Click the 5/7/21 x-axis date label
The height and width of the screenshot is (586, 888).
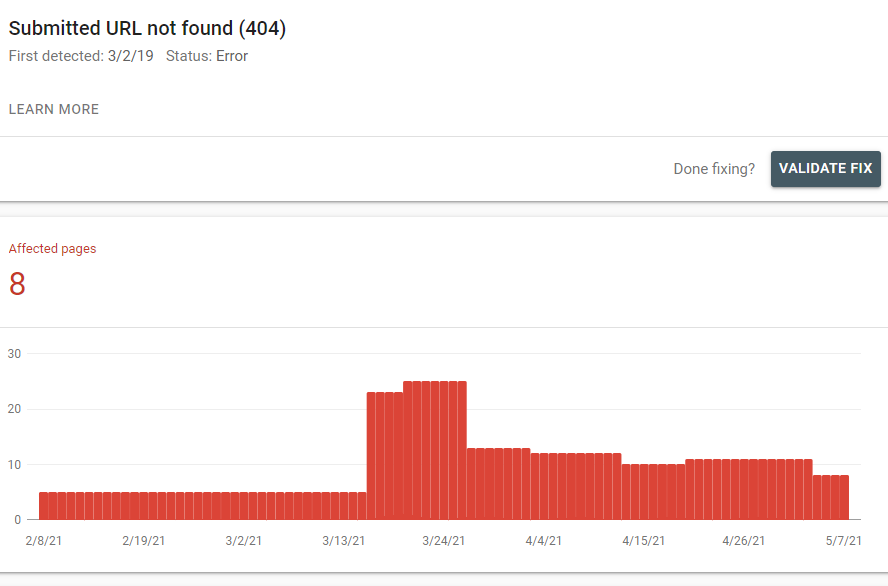pos(842,541)
